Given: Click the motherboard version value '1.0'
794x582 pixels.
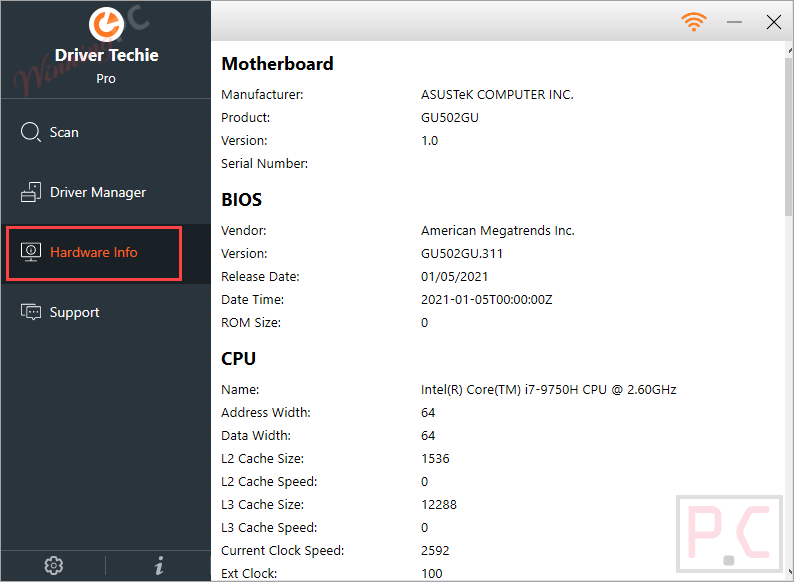Looking at the screenshot, I should click(429, 140).
